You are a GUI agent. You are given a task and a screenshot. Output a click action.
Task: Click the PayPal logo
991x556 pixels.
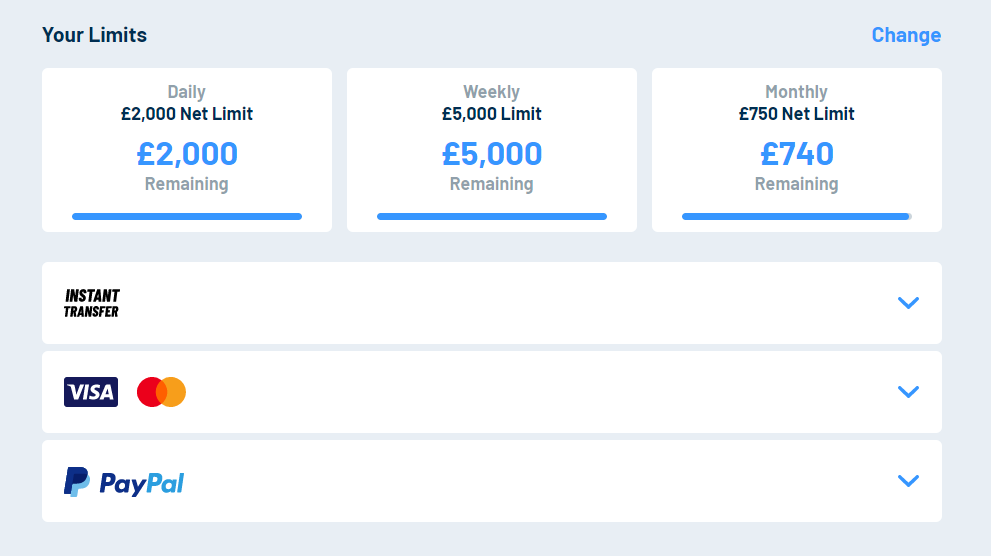[x=124, y=482]
